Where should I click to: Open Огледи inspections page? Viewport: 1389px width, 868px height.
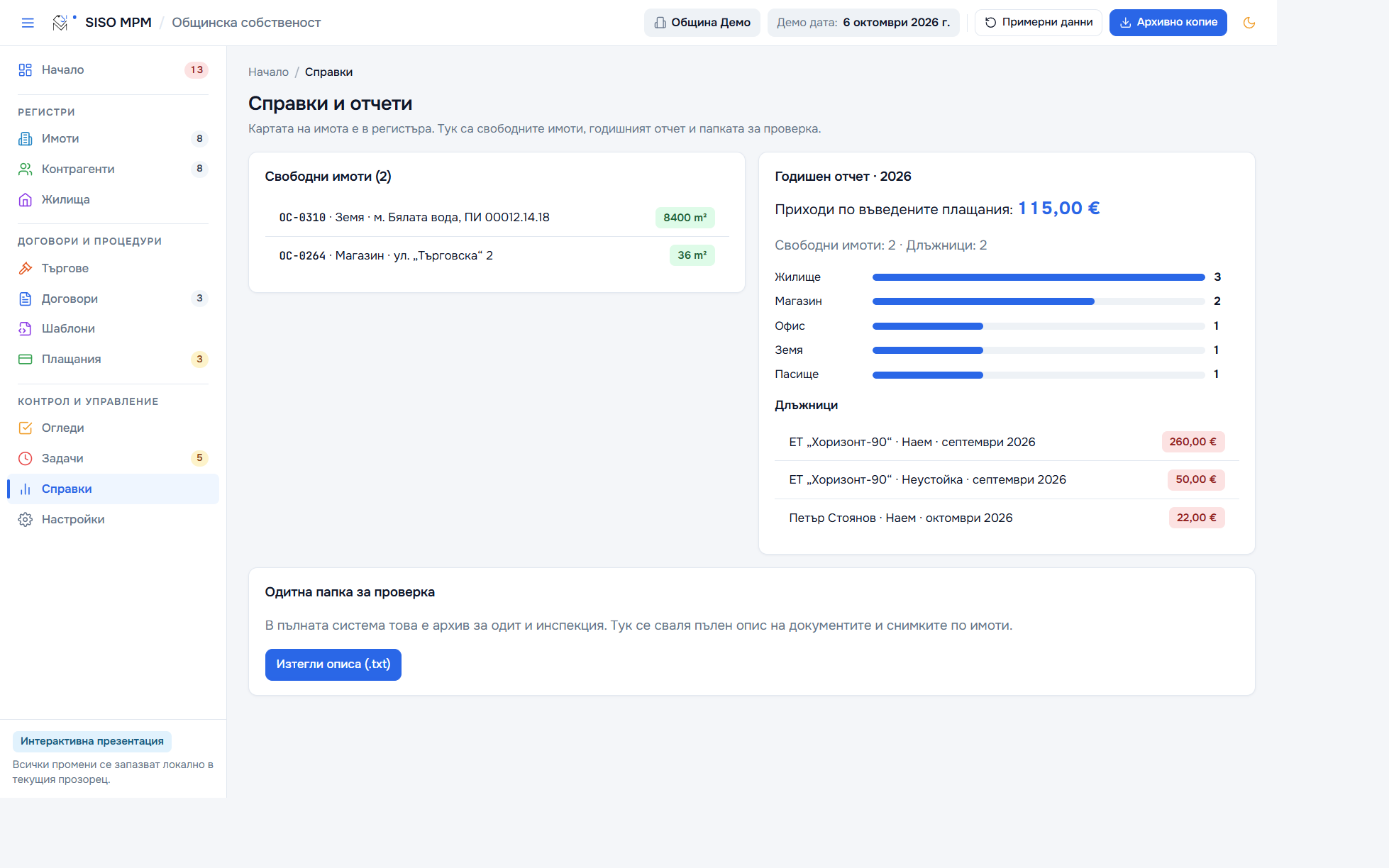[x=113, y=428]
